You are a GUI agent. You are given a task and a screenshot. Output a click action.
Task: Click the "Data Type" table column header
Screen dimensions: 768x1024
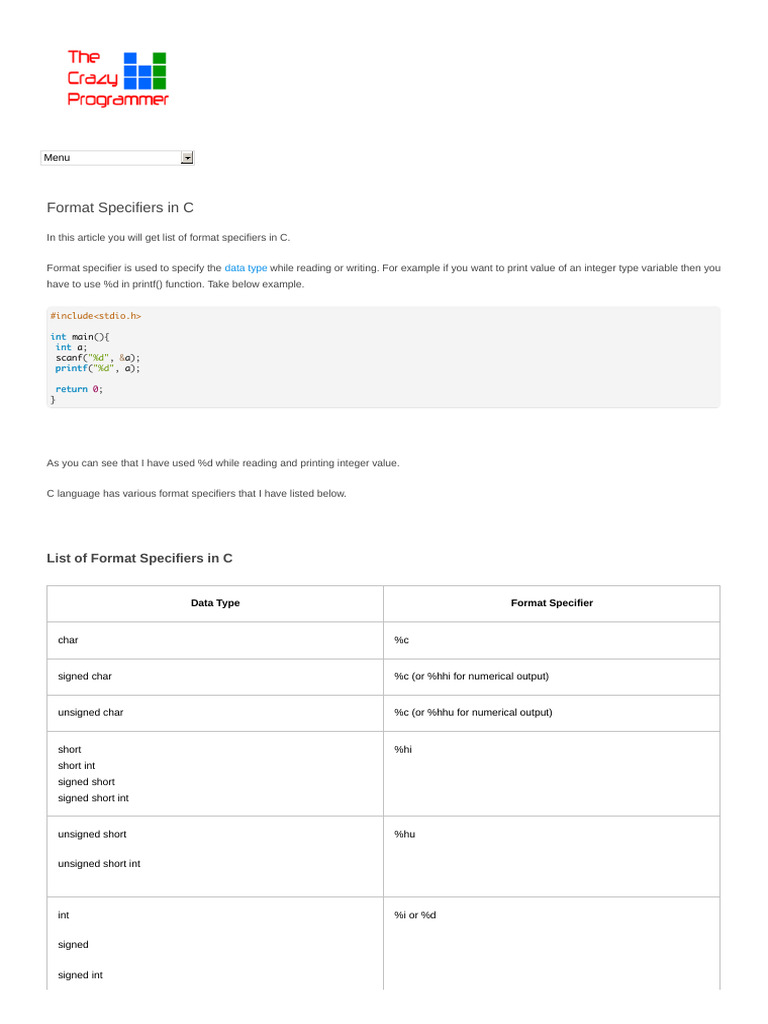click(215, 603)
